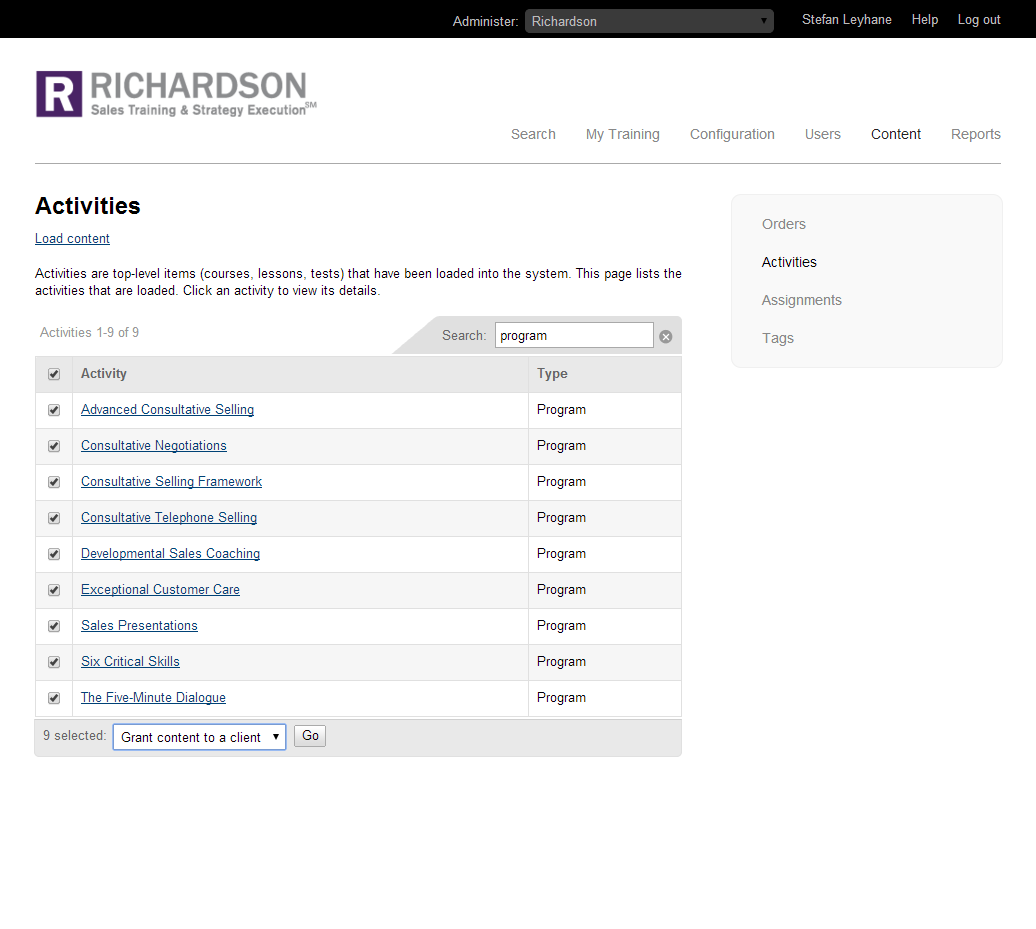Viewport: 1036px width, 929px height.
Task: Click the Program type cell for Sales Presentations
Action: 605,626
